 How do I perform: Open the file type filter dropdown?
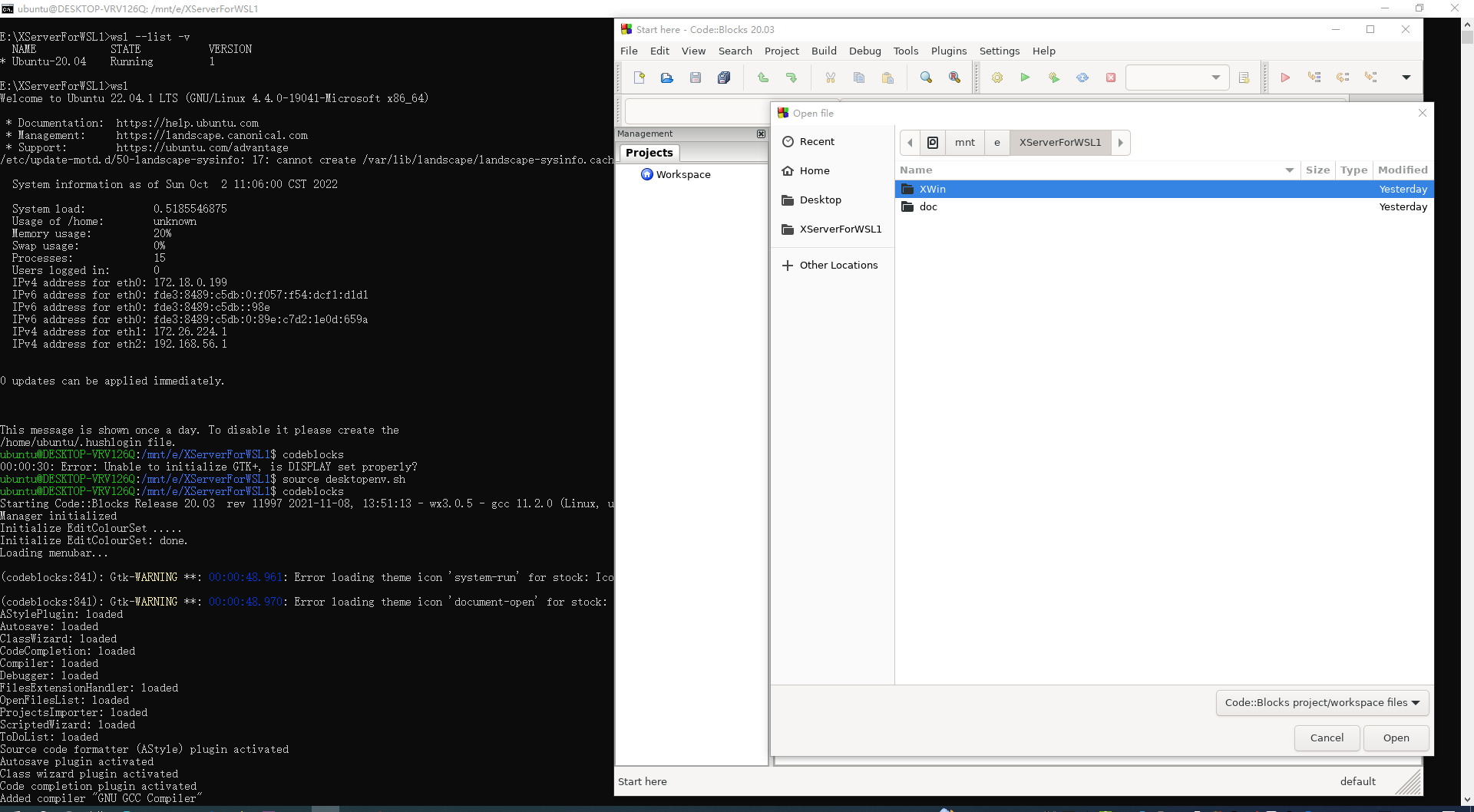(1322, 703)
